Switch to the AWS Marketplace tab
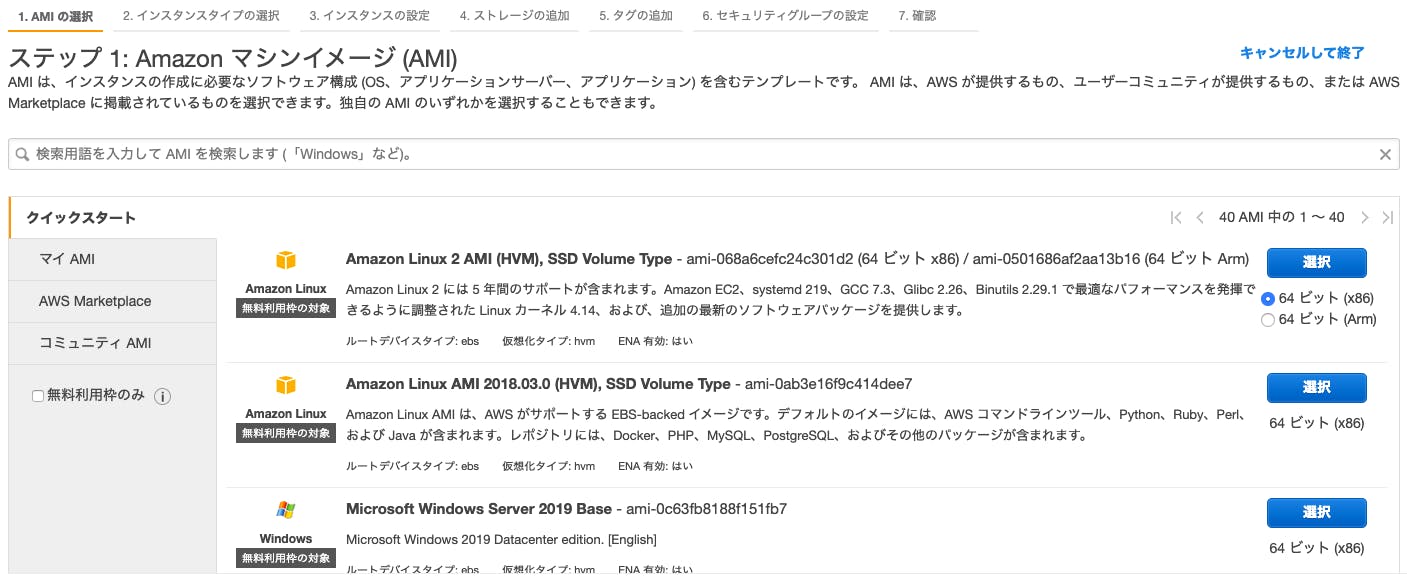 (94, 301)
